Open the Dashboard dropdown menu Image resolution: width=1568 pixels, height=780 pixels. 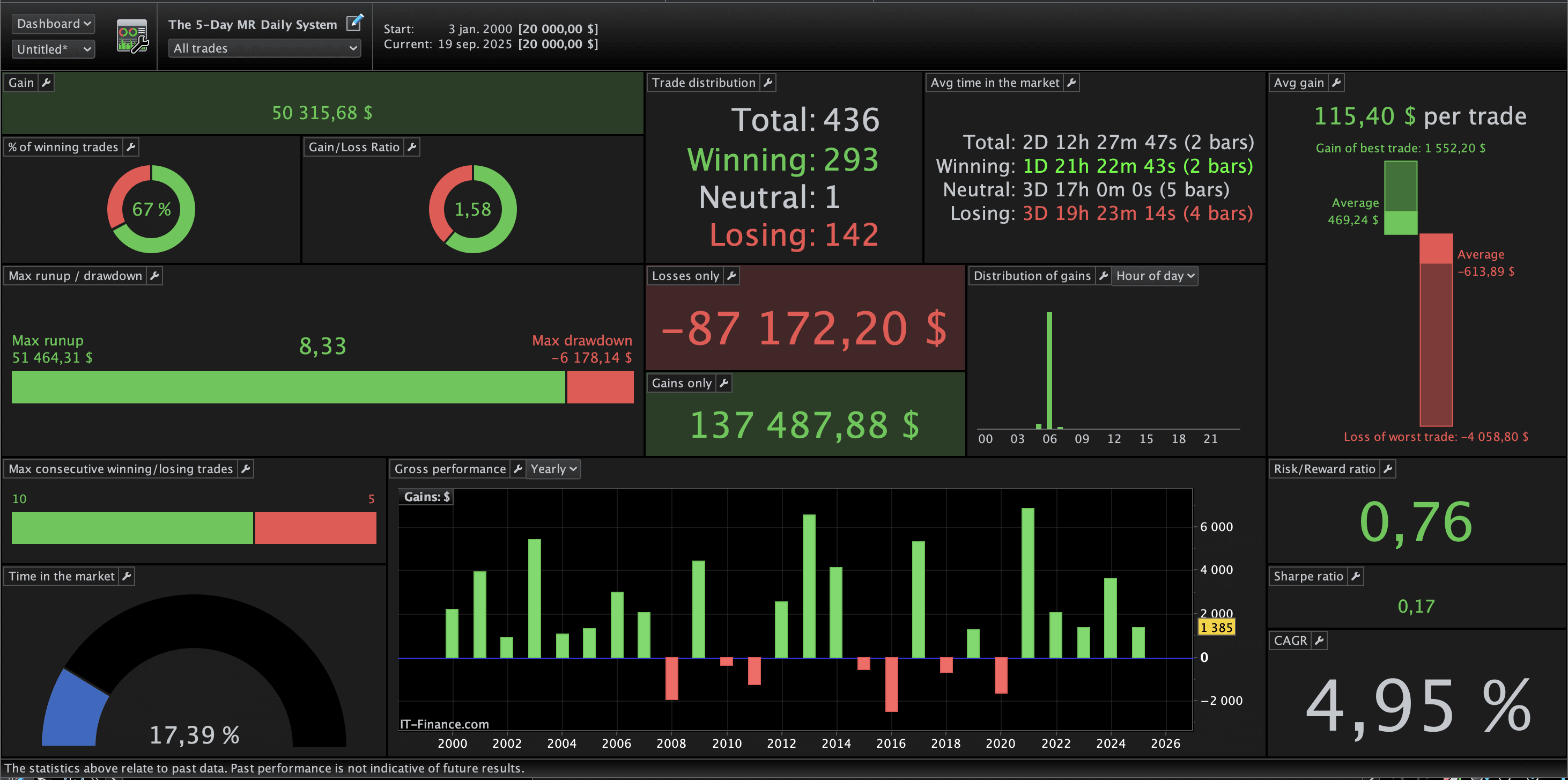[x=54, y=24]
